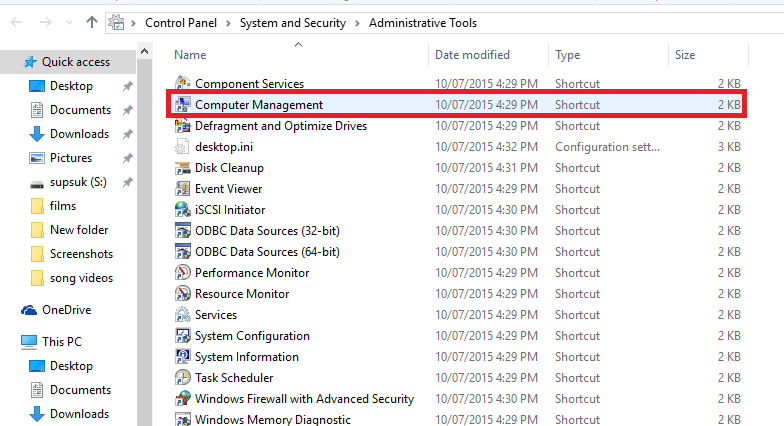Viewport: 784px width, 426px height.
Task: Expand the This PC tree node
Action: [x=10, y=342]
